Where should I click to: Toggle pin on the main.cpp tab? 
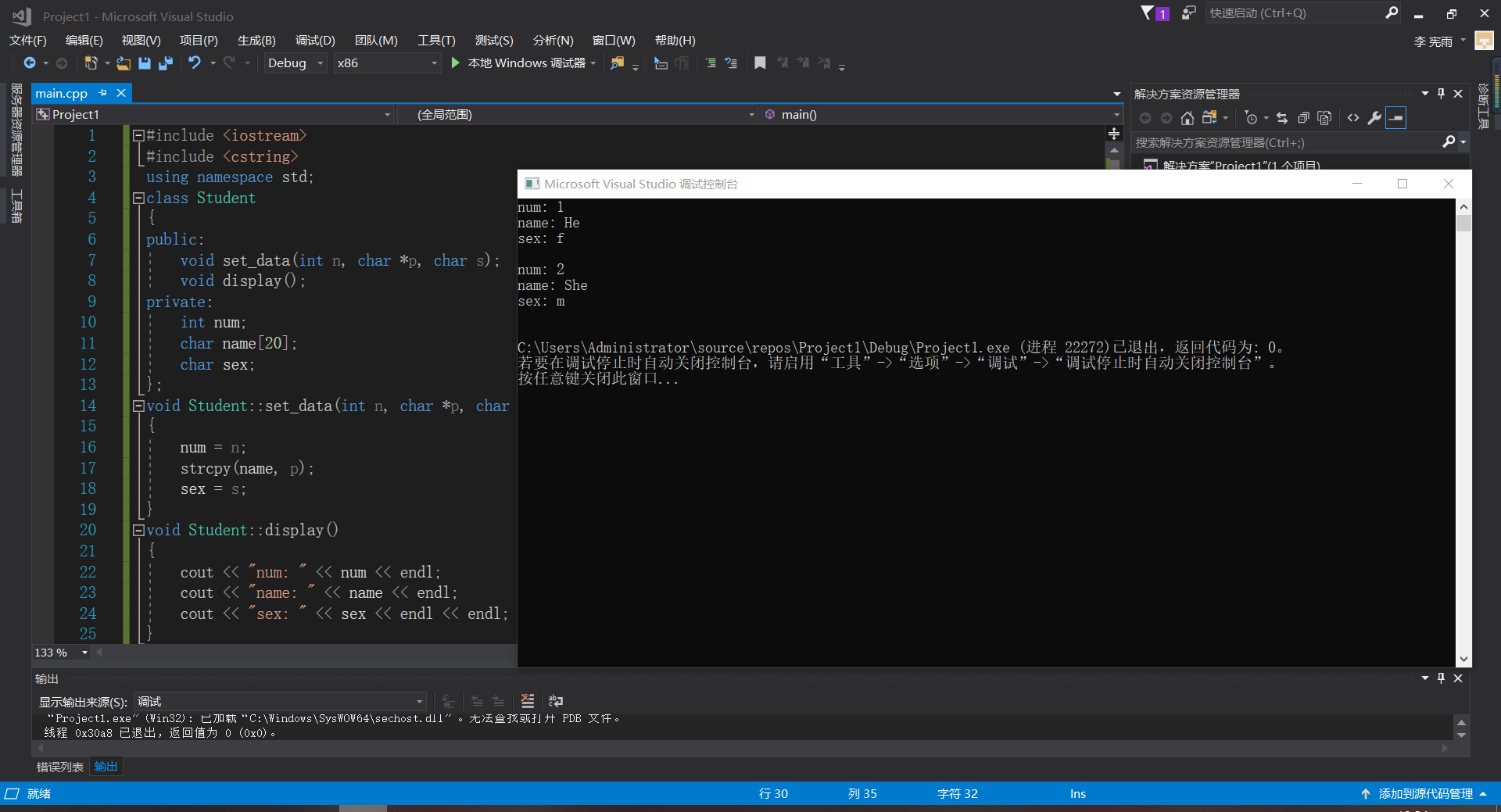pos(103,93)
